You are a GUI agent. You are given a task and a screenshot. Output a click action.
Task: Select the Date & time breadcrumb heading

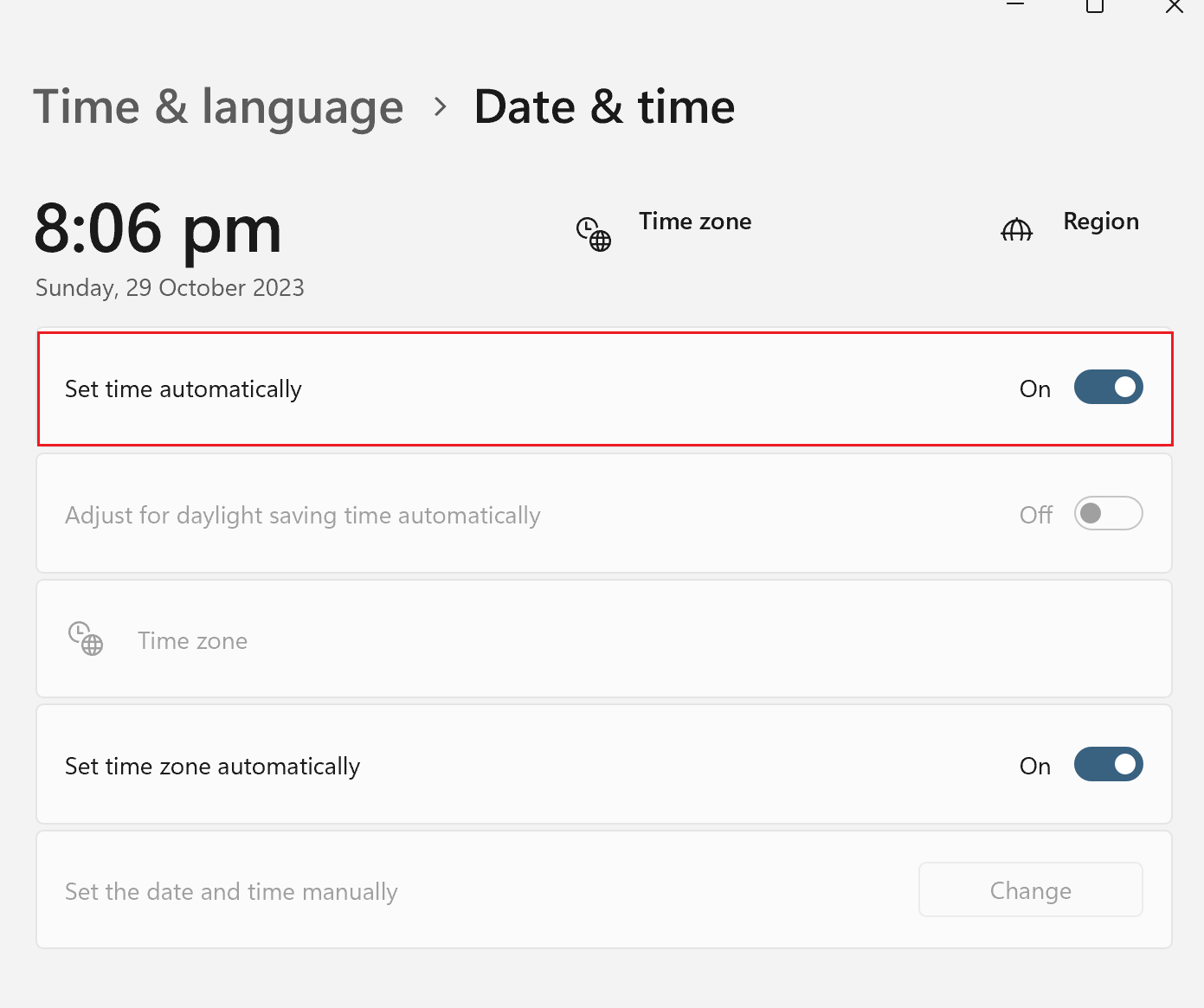603,106
